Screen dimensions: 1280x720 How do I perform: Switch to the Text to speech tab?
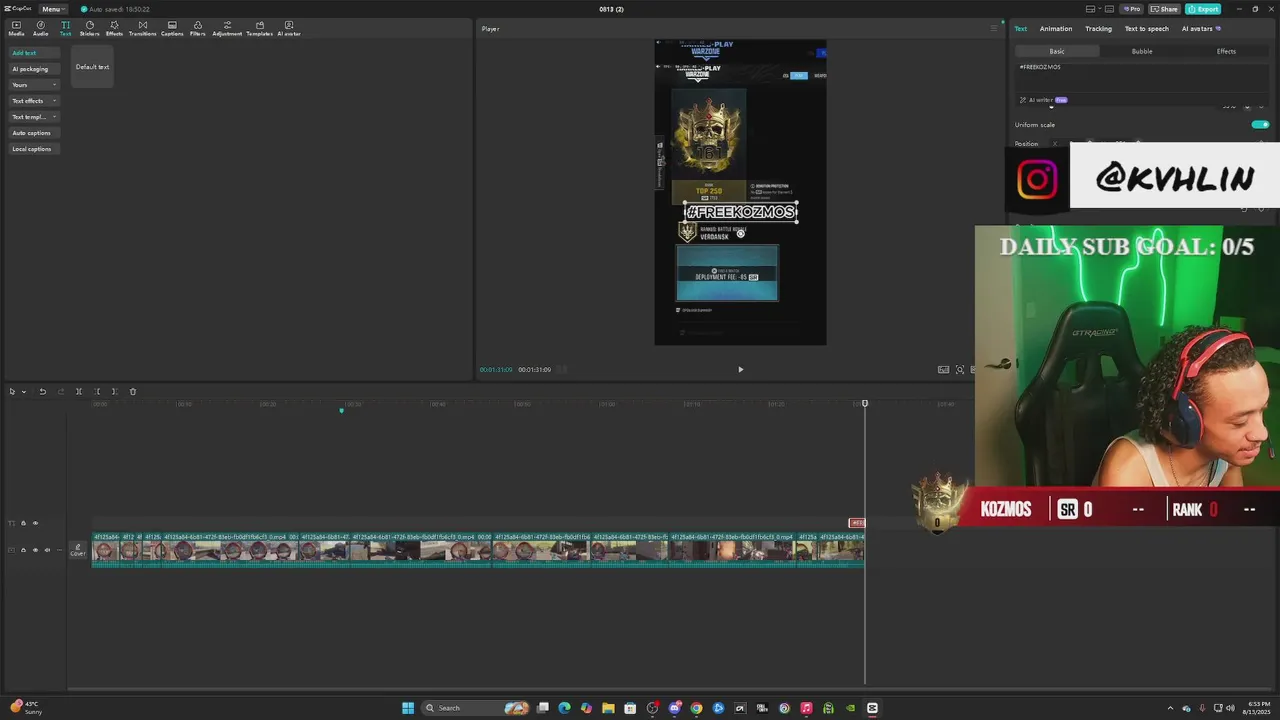(1146, 28)
